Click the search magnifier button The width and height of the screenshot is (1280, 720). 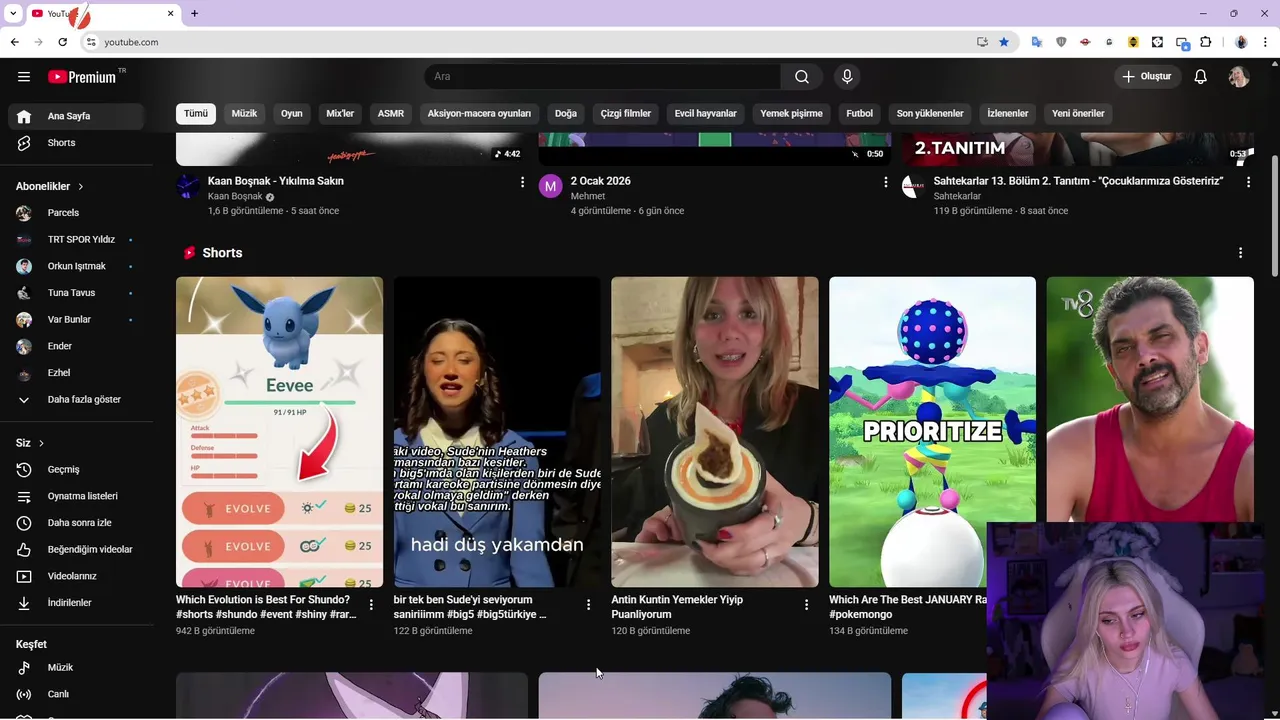coord(802,77)
